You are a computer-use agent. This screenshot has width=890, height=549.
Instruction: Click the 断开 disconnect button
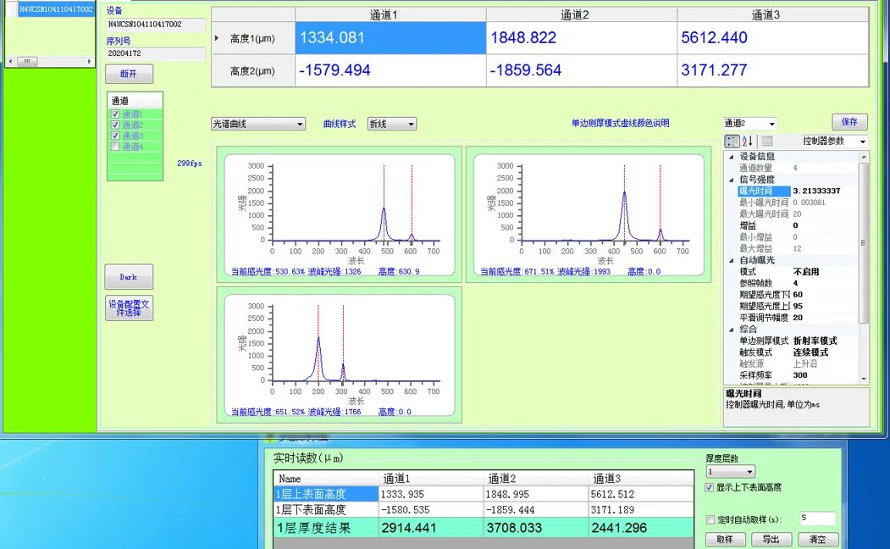[129, 74]
